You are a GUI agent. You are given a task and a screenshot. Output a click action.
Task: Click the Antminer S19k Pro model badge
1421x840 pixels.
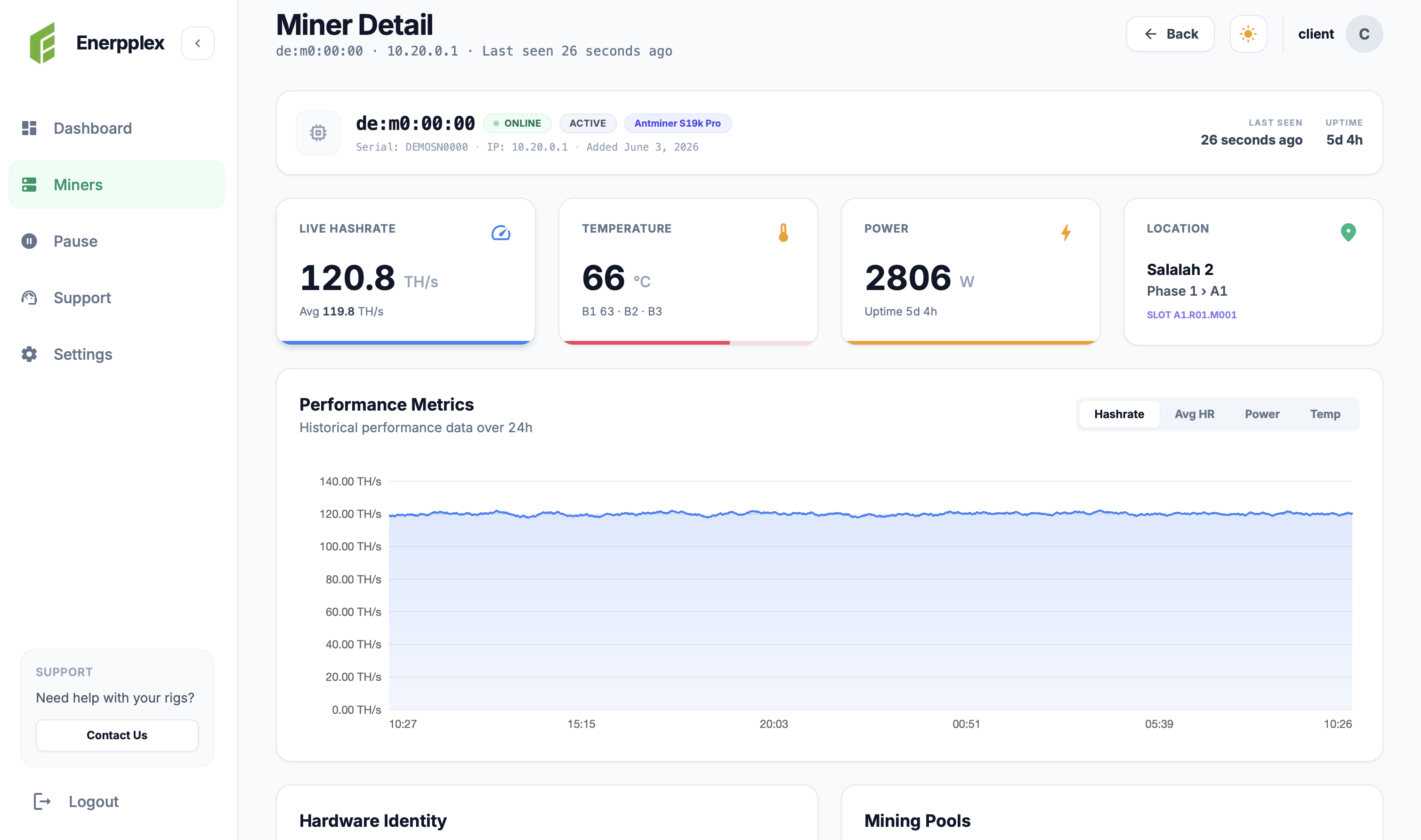point(678,123)
